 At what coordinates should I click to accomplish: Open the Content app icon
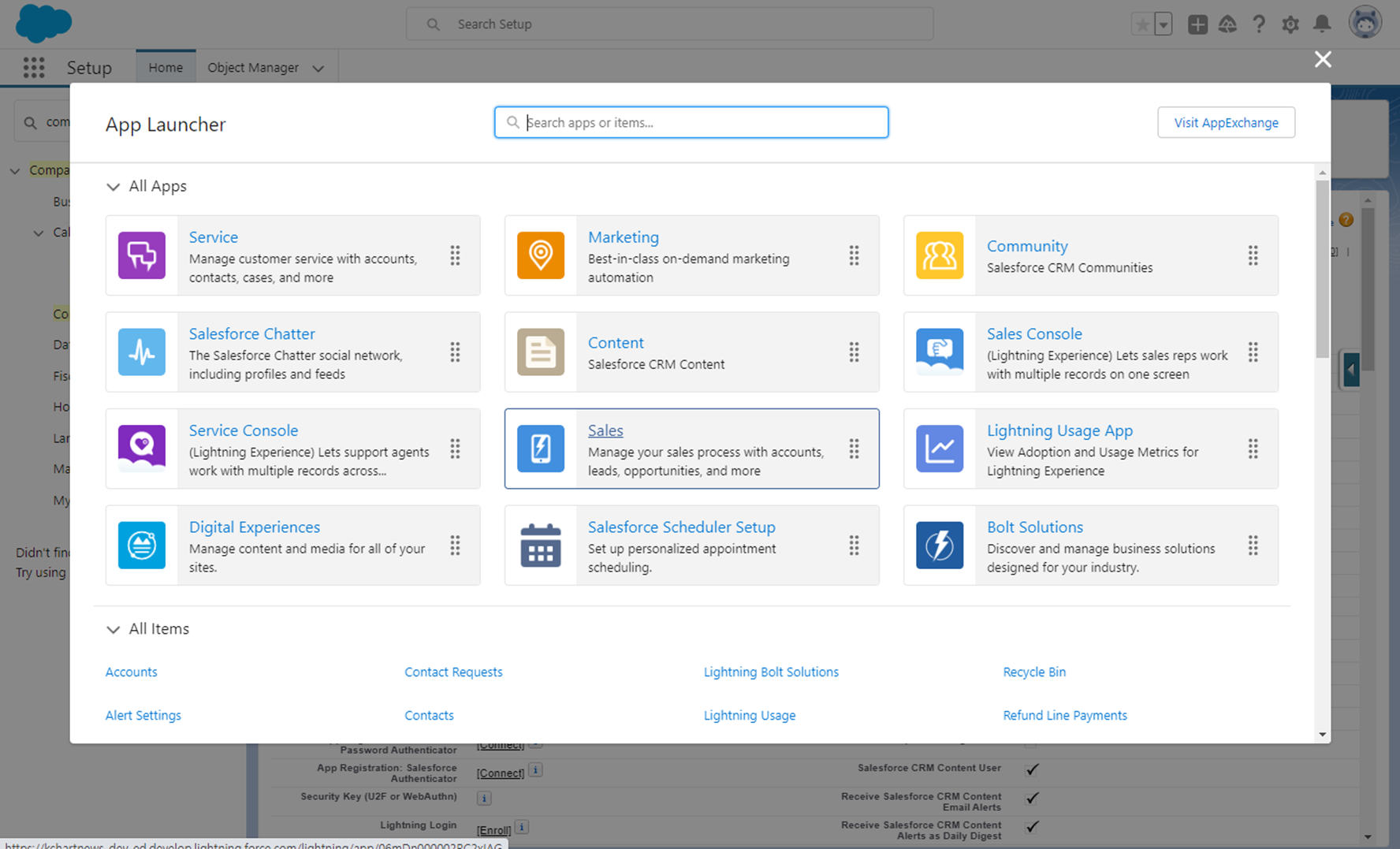(541, 352)
